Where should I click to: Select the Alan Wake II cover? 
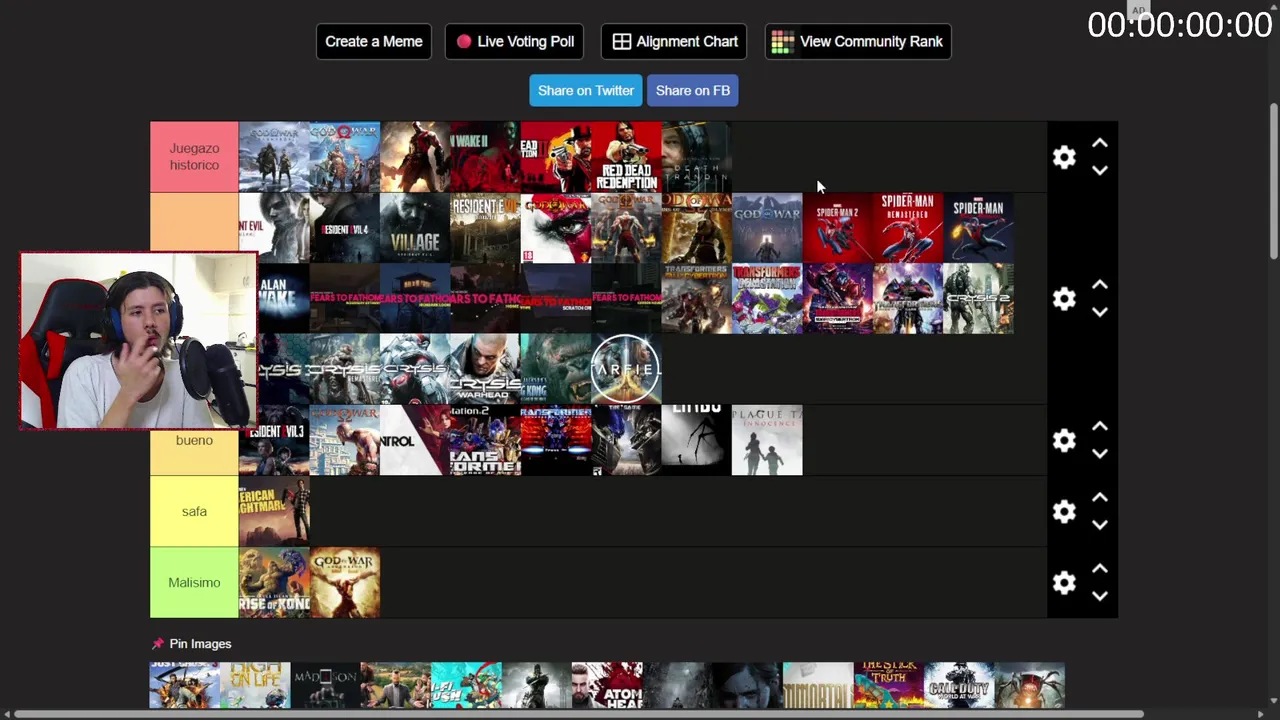(485, 157)
